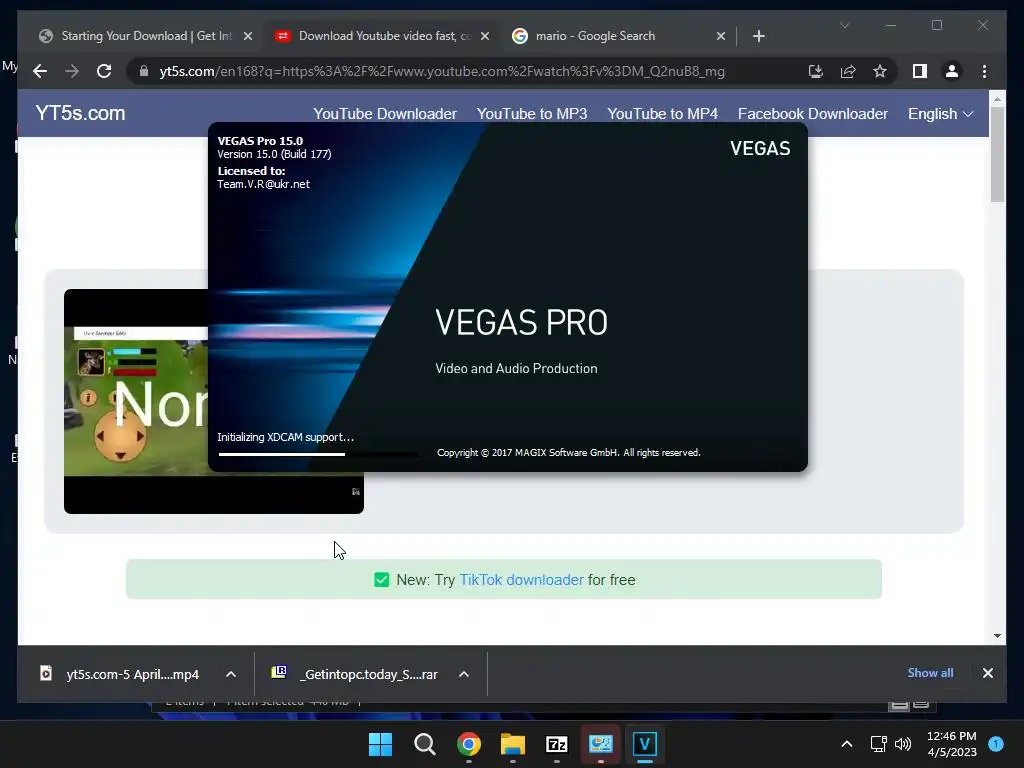
Task: Open the network tray icon
Action: [x=878, y=744]
